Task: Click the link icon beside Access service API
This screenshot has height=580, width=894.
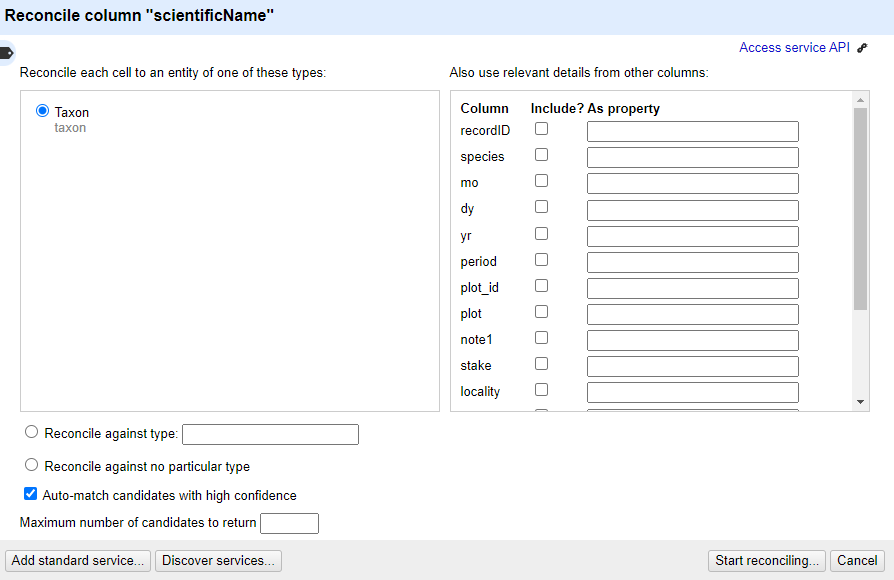Action: [x=862, y=48]
